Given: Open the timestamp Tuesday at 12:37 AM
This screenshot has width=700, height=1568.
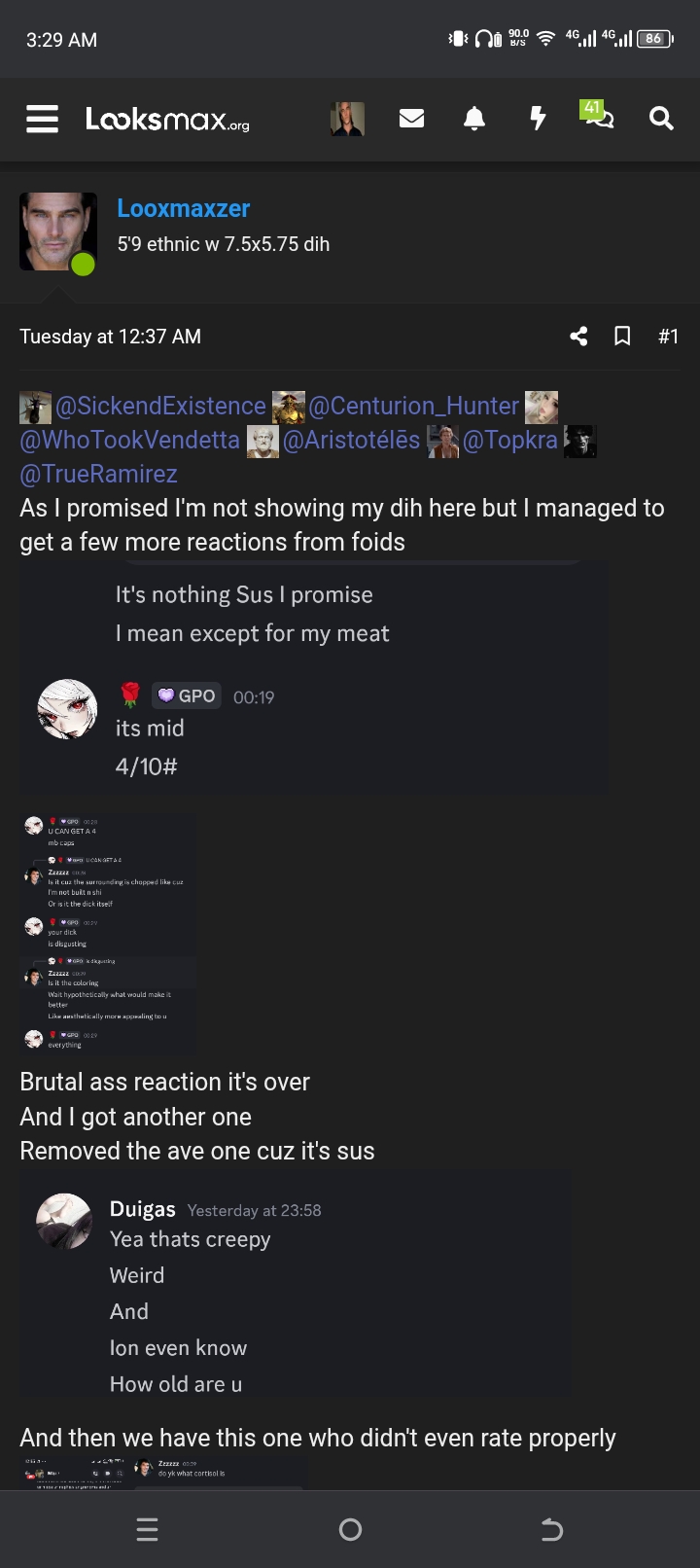Looking at the screenshot, I should (x=110, y=336).
